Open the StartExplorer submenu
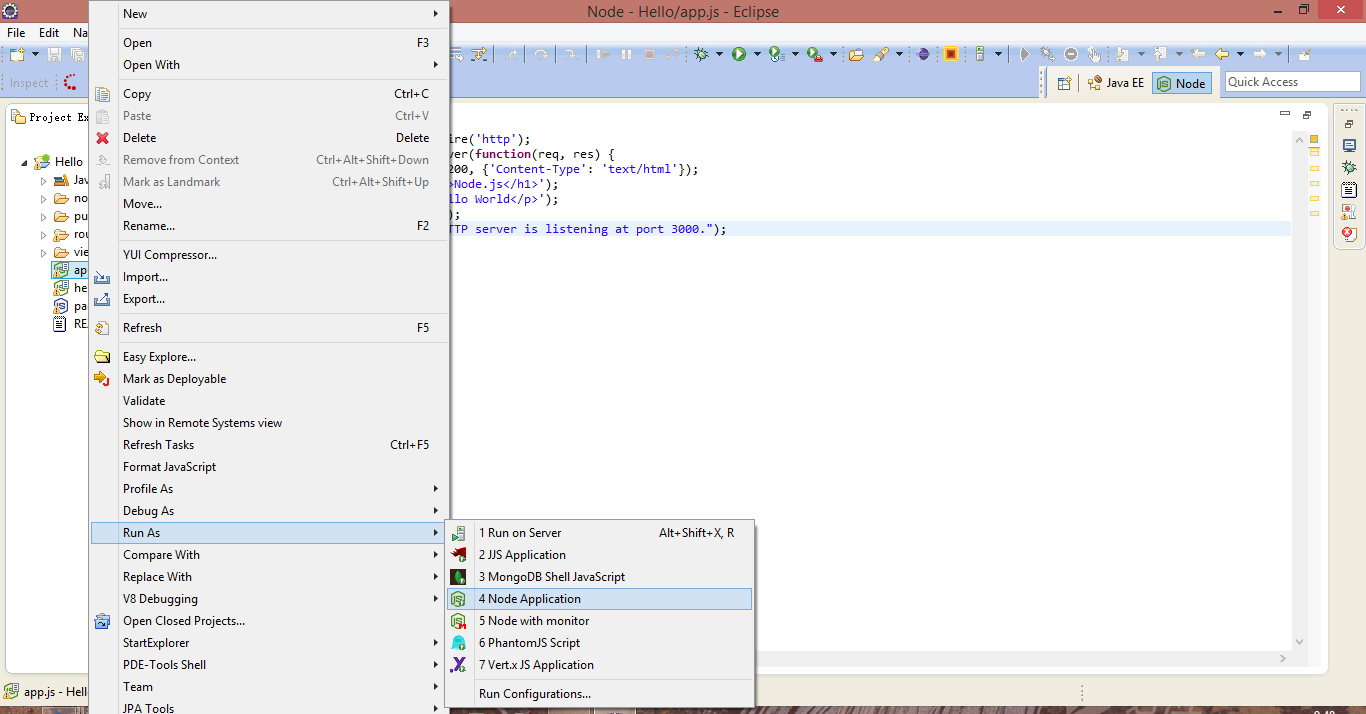This screenshot has height=714, width=1366. click(x=270, y=643)
